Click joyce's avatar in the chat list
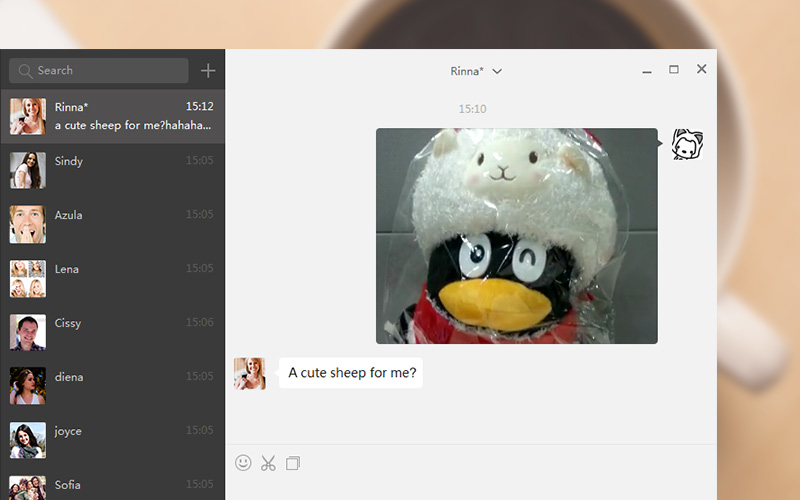 28,440
